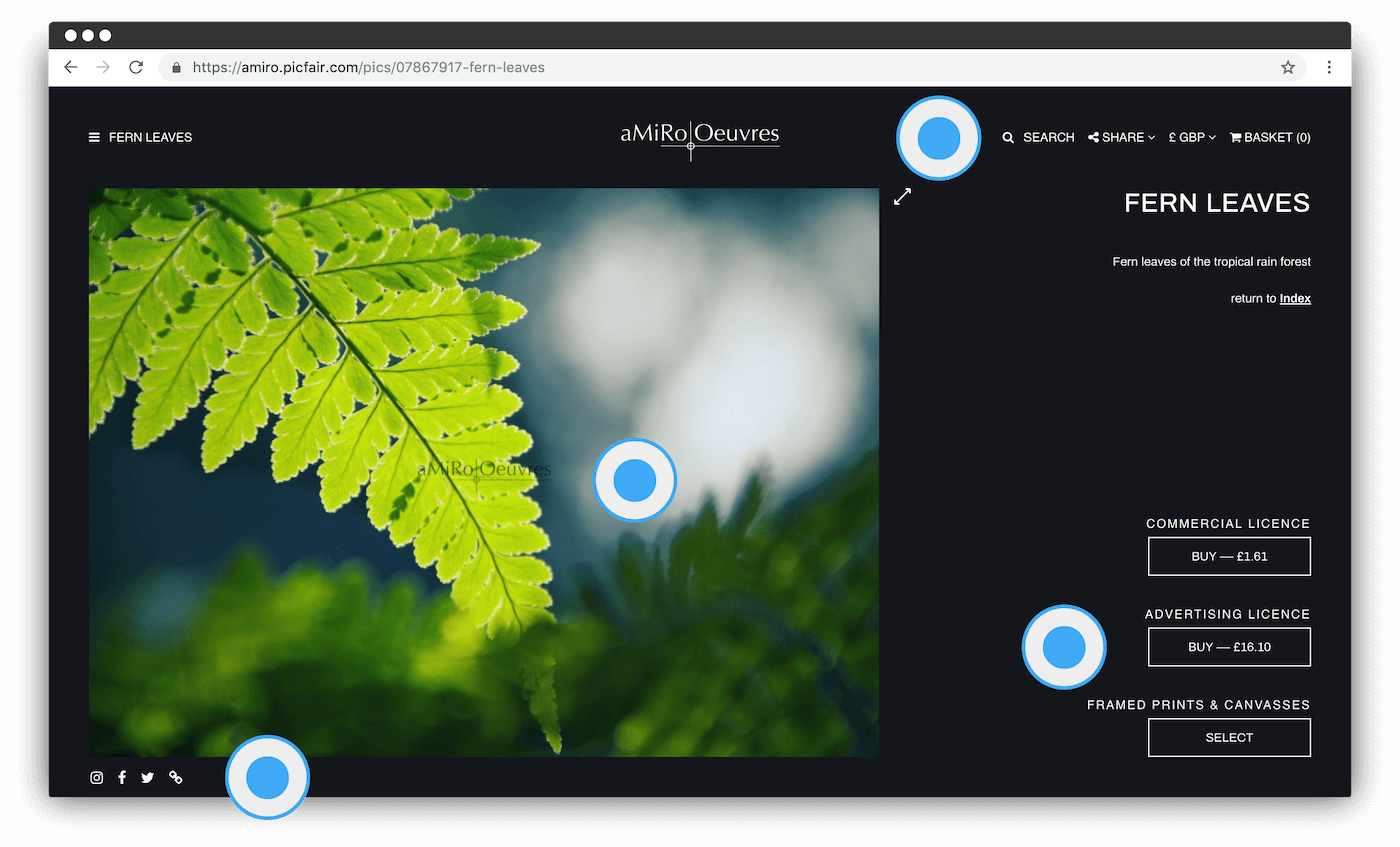The width and height of the screenshot is (1400, 847).
Task: Open the Basket via the cart icon
Action: [1237, 137]
